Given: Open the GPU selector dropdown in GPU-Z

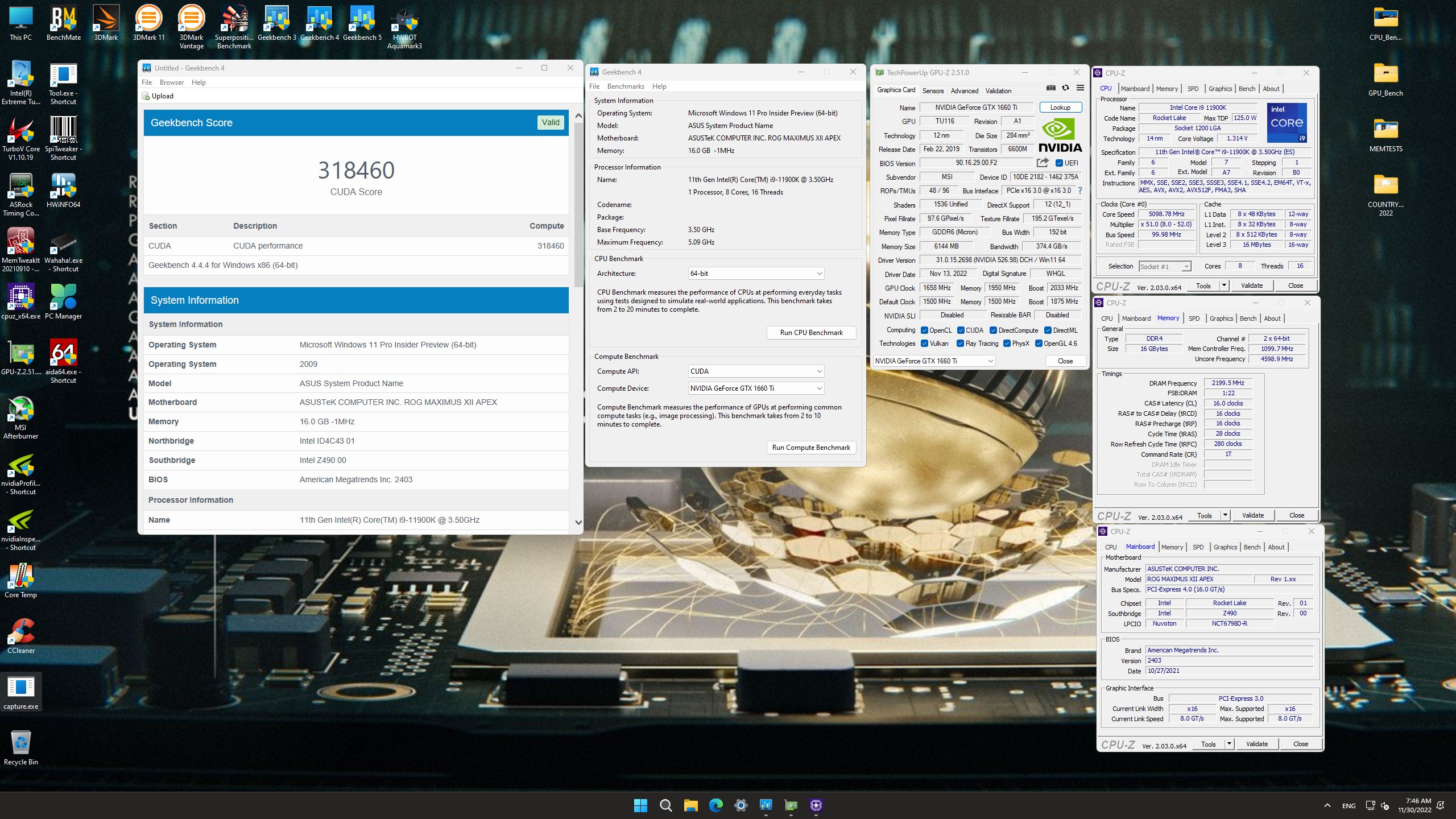Looking at the screenshot, I should tap(934, 361).
